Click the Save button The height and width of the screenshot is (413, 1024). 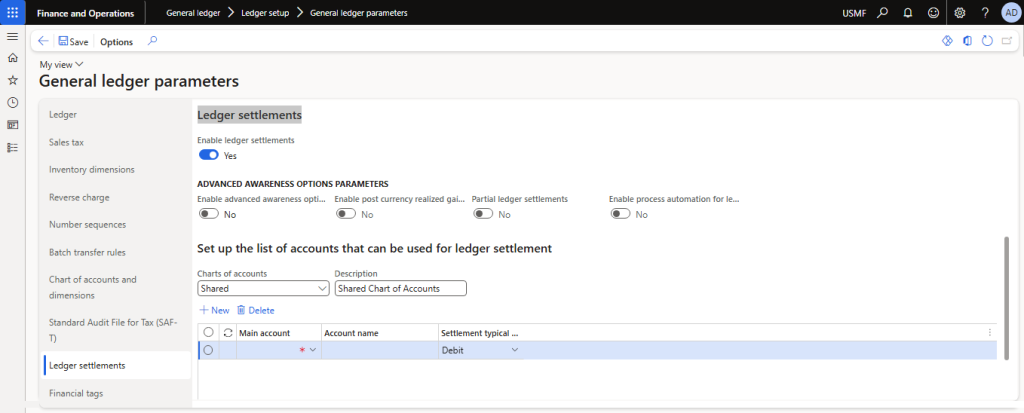(73, 41)
